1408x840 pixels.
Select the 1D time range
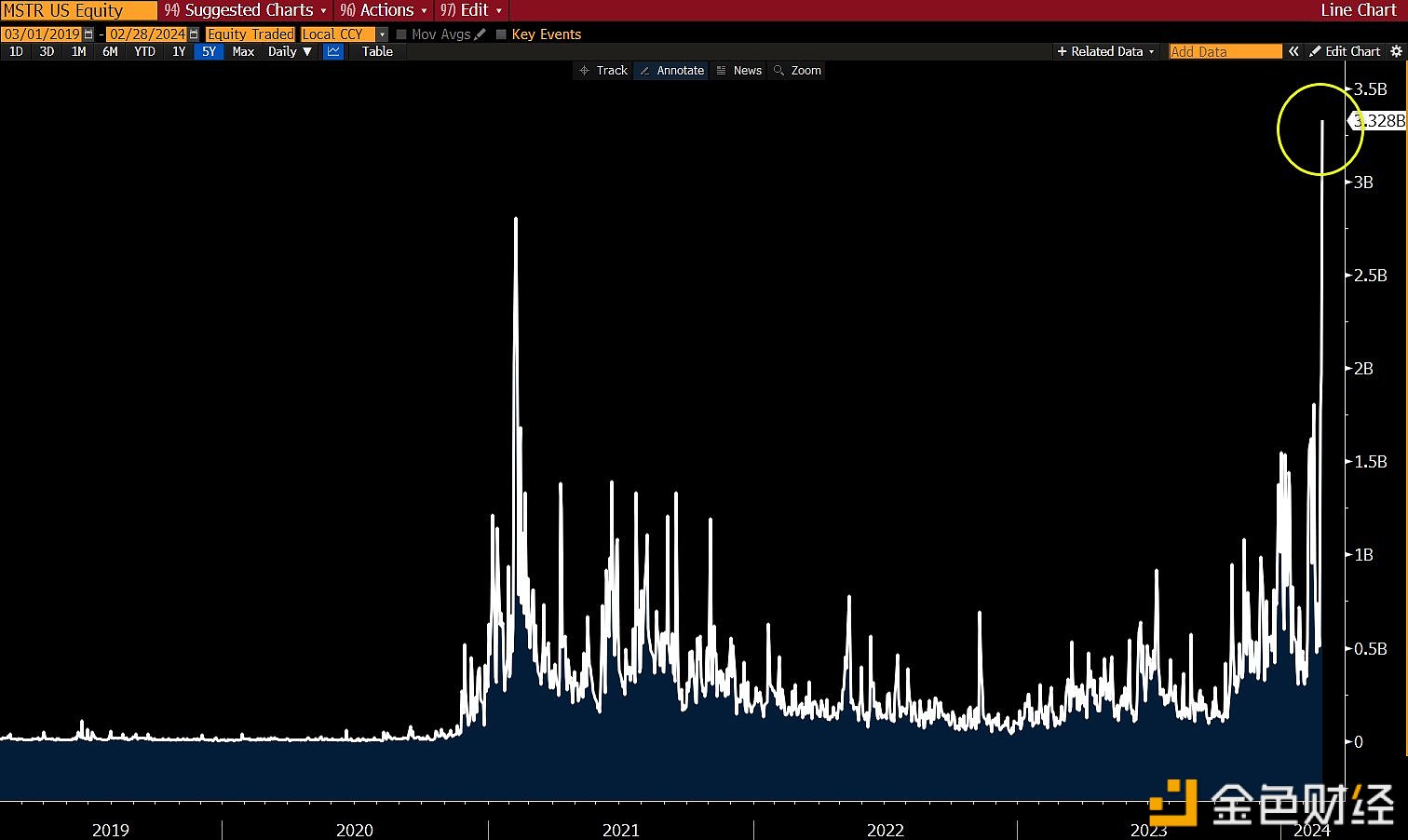17,52
